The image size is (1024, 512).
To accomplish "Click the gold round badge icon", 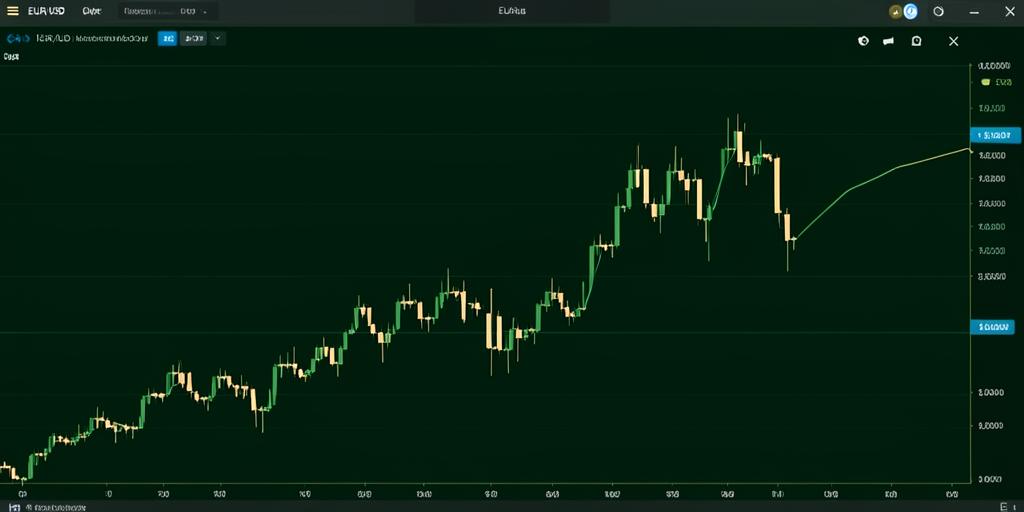I will point(895,11).
